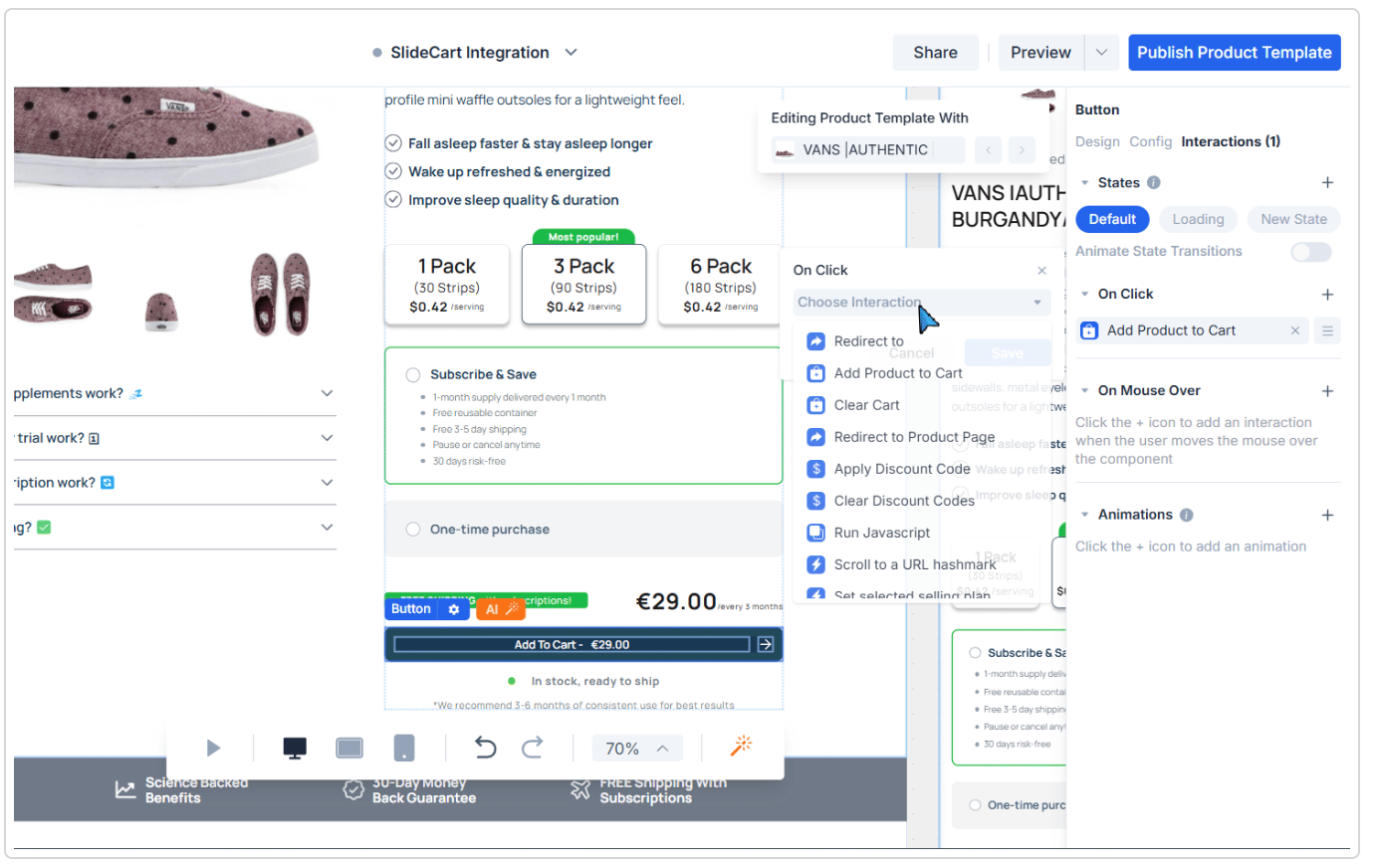Image resolution: width=1376 pixels, height=868 pixels.
Task: Click the play preview icon in bottom toolbar
Action: point(213,748)
